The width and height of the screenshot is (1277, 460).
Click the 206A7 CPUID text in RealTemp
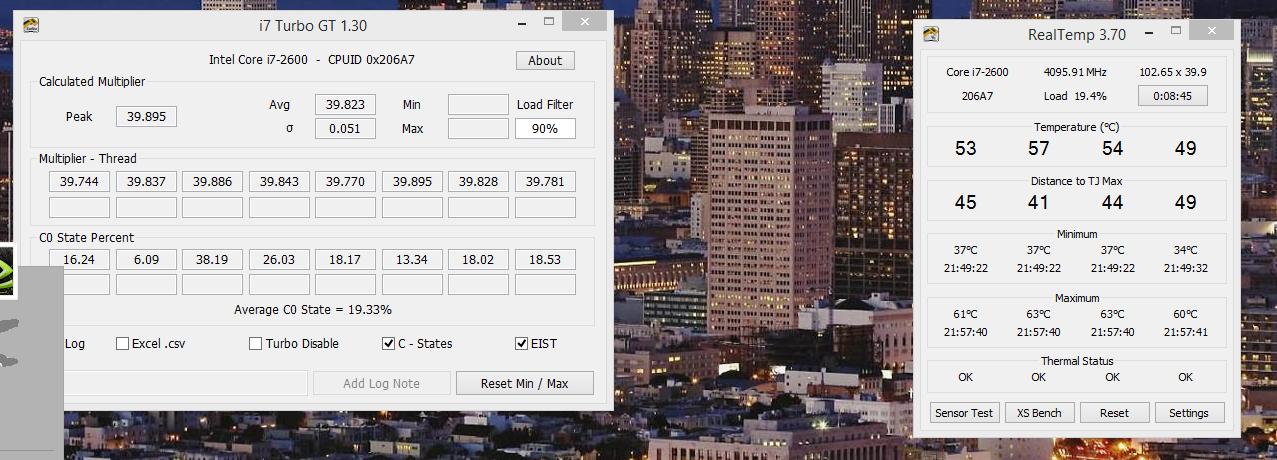point(977,96)
